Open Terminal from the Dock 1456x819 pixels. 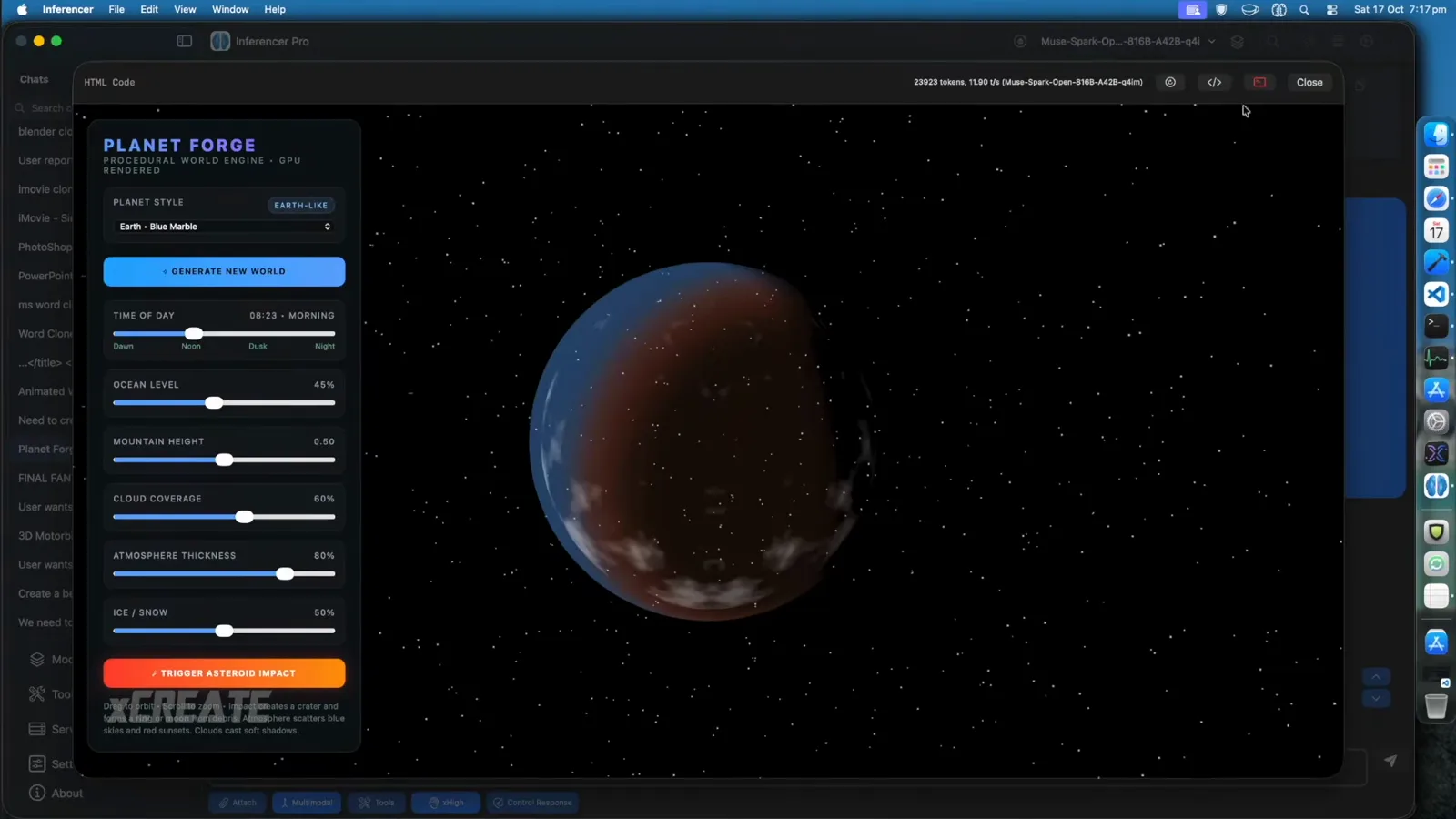point(1436,325)
